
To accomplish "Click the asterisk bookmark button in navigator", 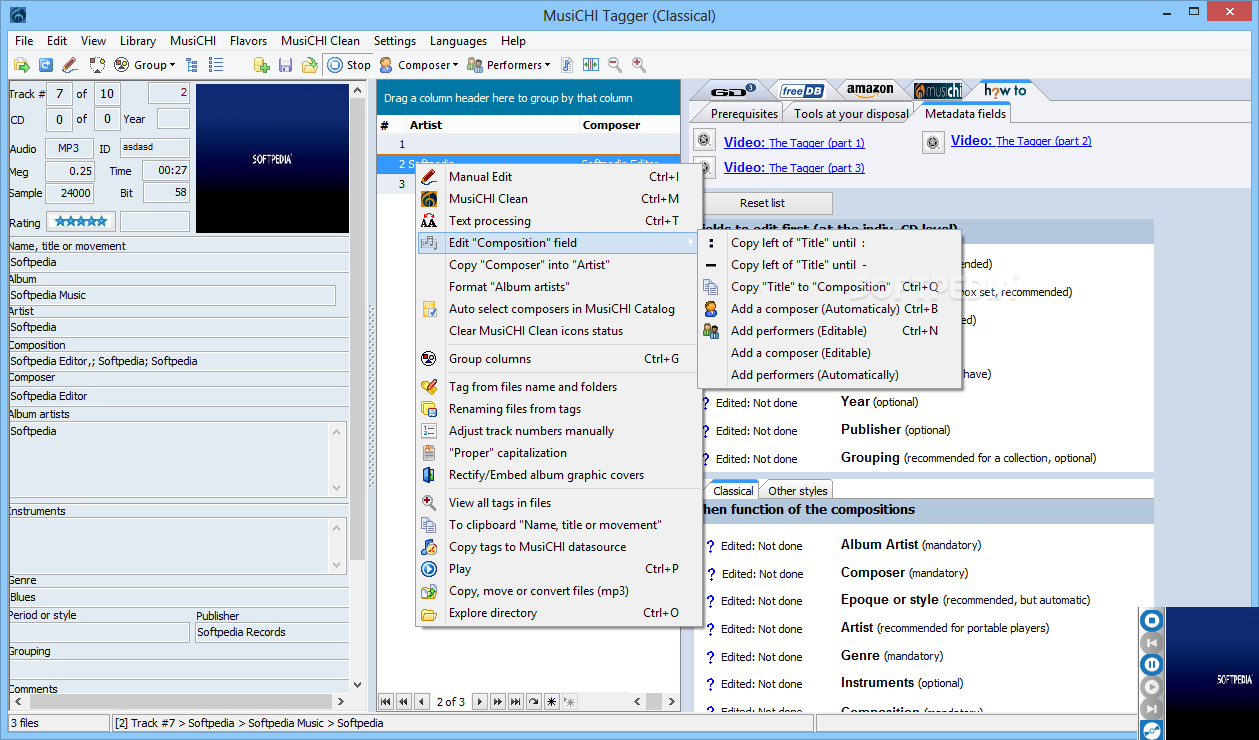I will (552, 702).
